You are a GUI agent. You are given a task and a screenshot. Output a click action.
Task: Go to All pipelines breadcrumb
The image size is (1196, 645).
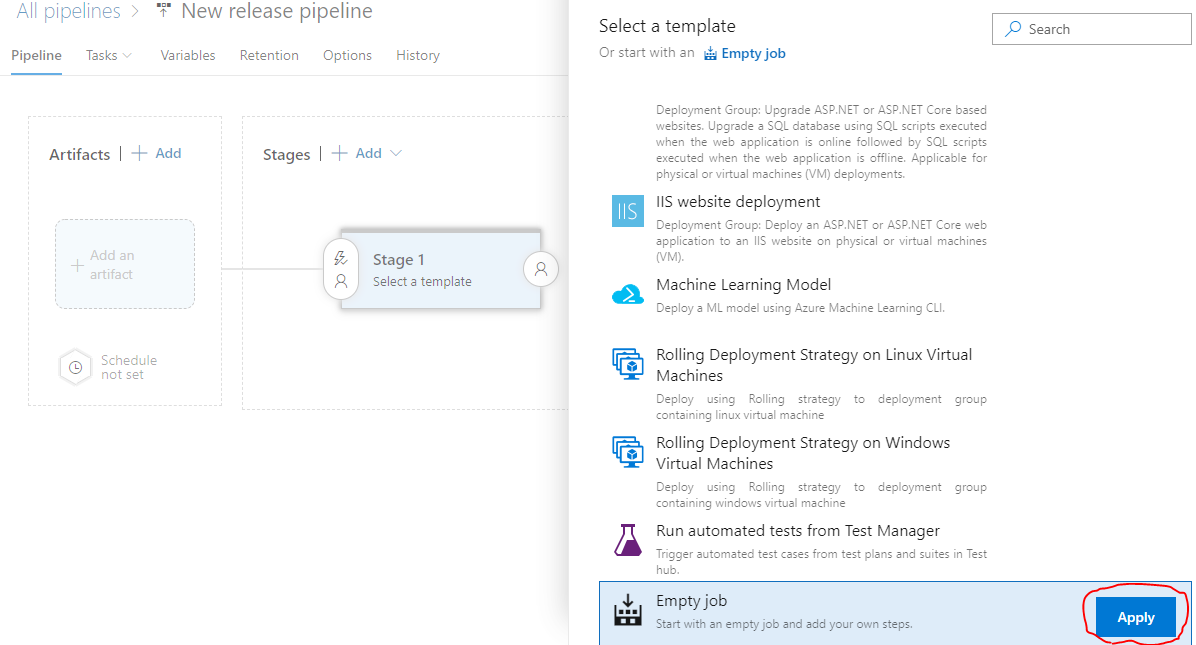click(69, 11)
